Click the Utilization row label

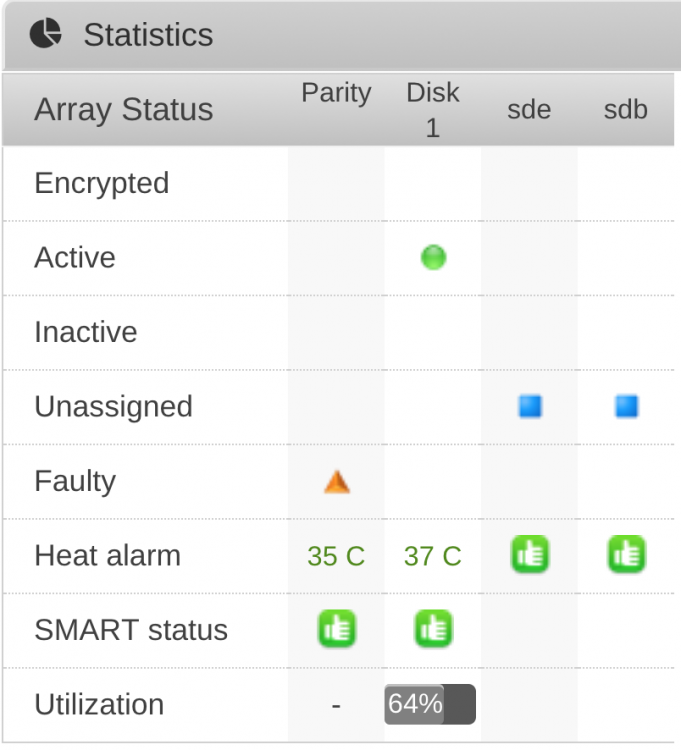[99, 704]
